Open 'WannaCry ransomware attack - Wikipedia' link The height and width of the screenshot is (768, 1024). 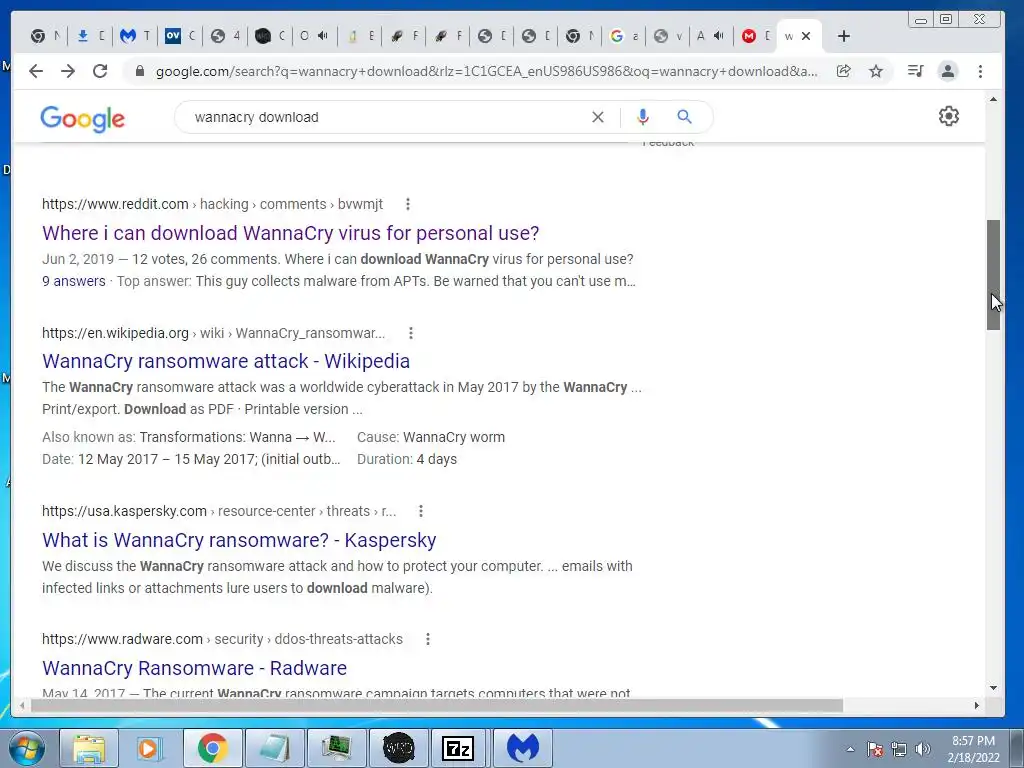[x=226, y=361]
